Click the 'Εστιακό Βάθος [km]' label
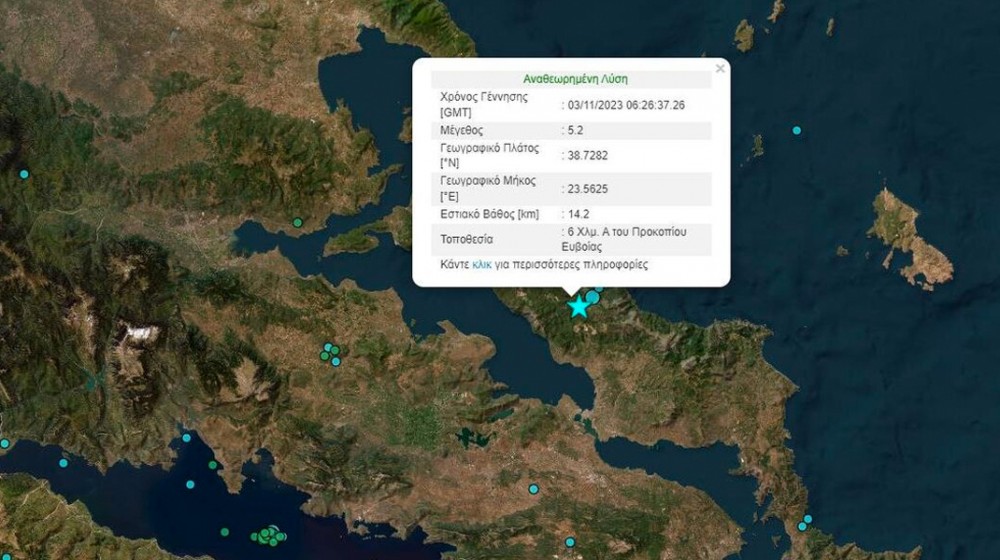 click(489, 214)
